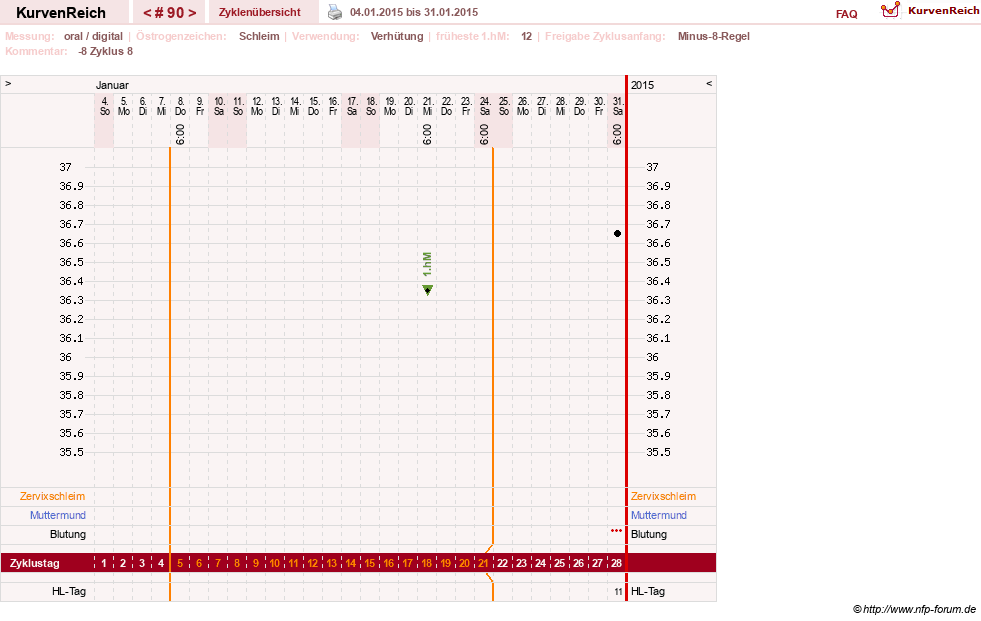Click the 6:00 time under 8. Do
The height and width of the screenshot is (621, 981).
[180, 134]
